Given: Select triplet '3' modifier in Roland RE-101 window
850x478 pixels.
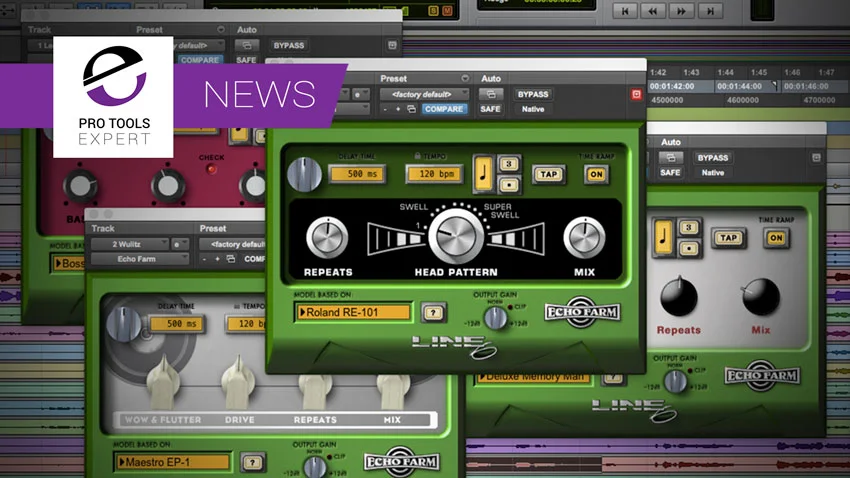Looking at the screenshot, I should click(508, 164).
